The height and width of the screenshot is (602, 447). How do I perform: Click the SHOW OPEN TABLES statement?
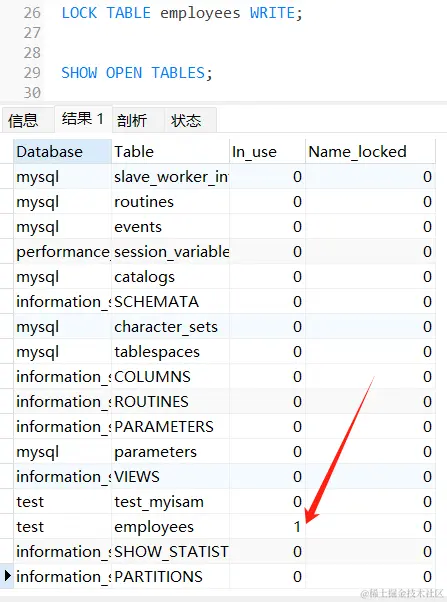coord(137,73)
